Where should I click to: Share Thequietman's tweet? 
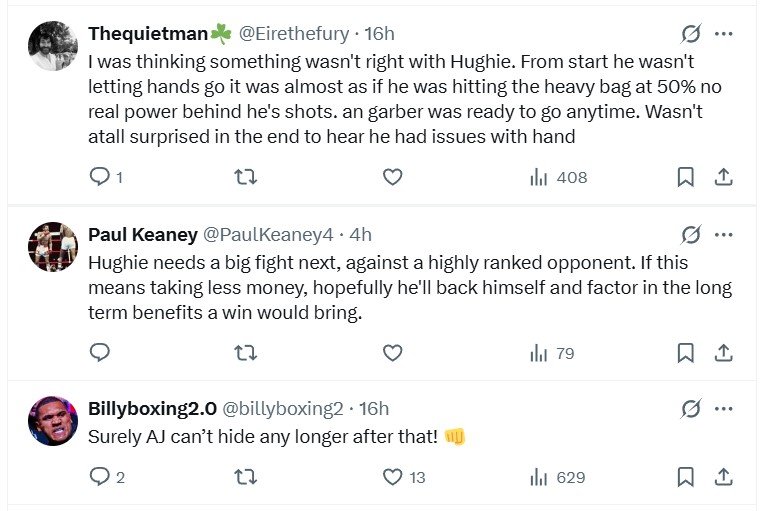click(x=723, y=177)
